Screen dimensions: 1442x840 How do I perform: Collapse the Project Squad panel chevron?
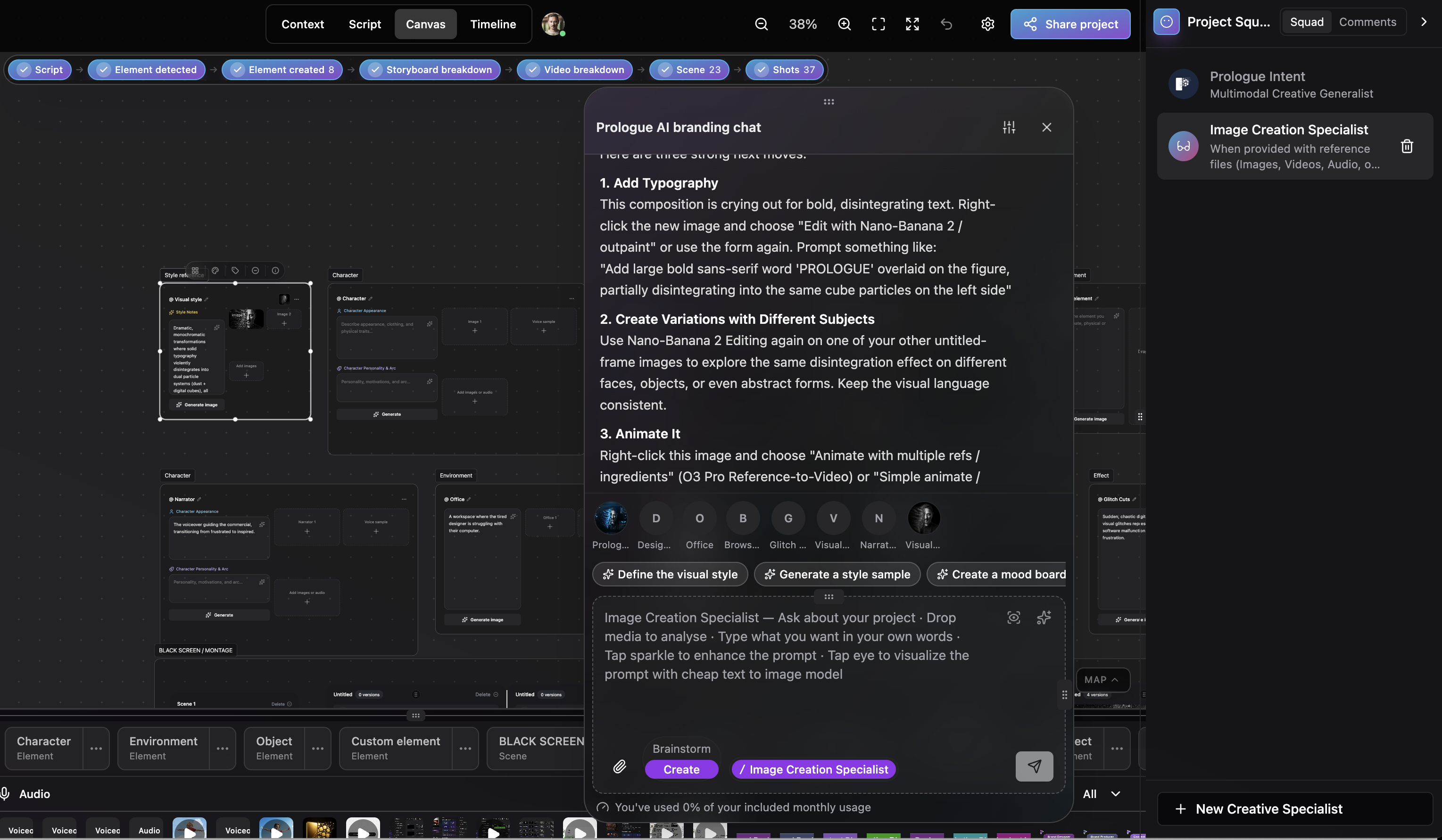point(1424,22)
